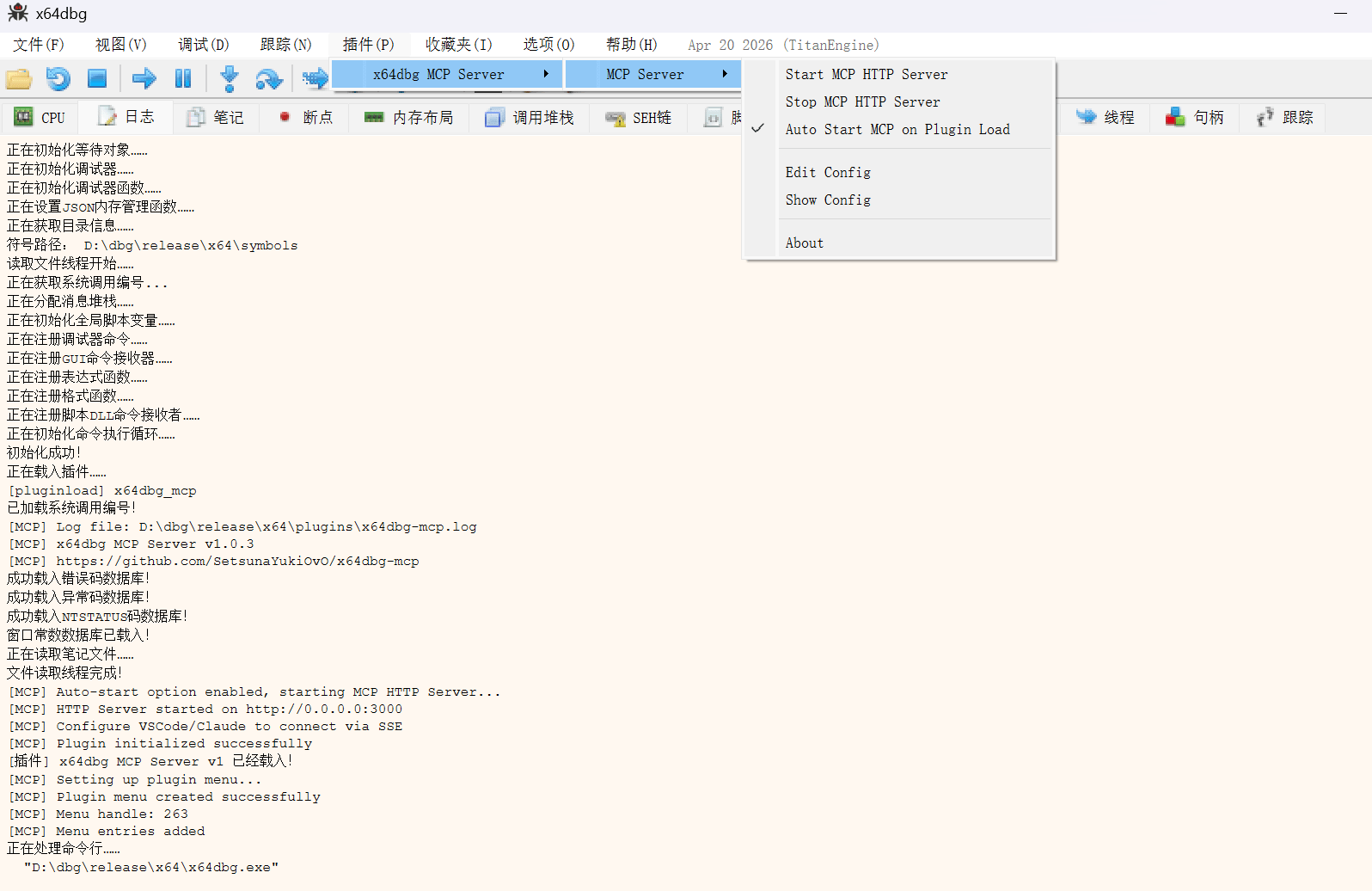The width and height of the screenshot is (1372, 891).
Task: Click the log line 'x64dbg MCP Server v1.0.3'
Action: [132, 544]
